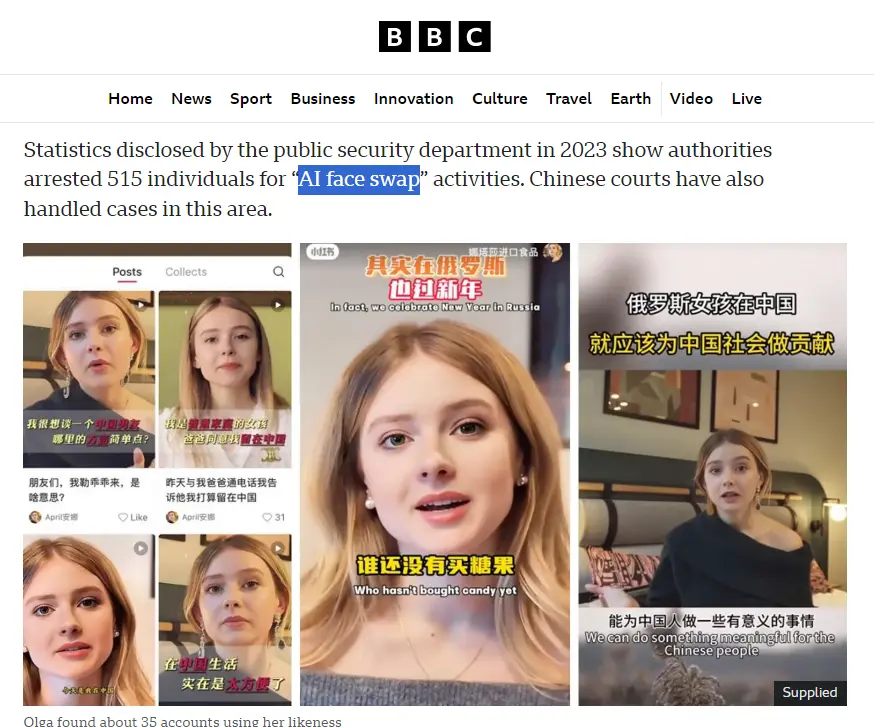Open the Home navigation link
Screen dimensions: 874x727
pos(130,99)
